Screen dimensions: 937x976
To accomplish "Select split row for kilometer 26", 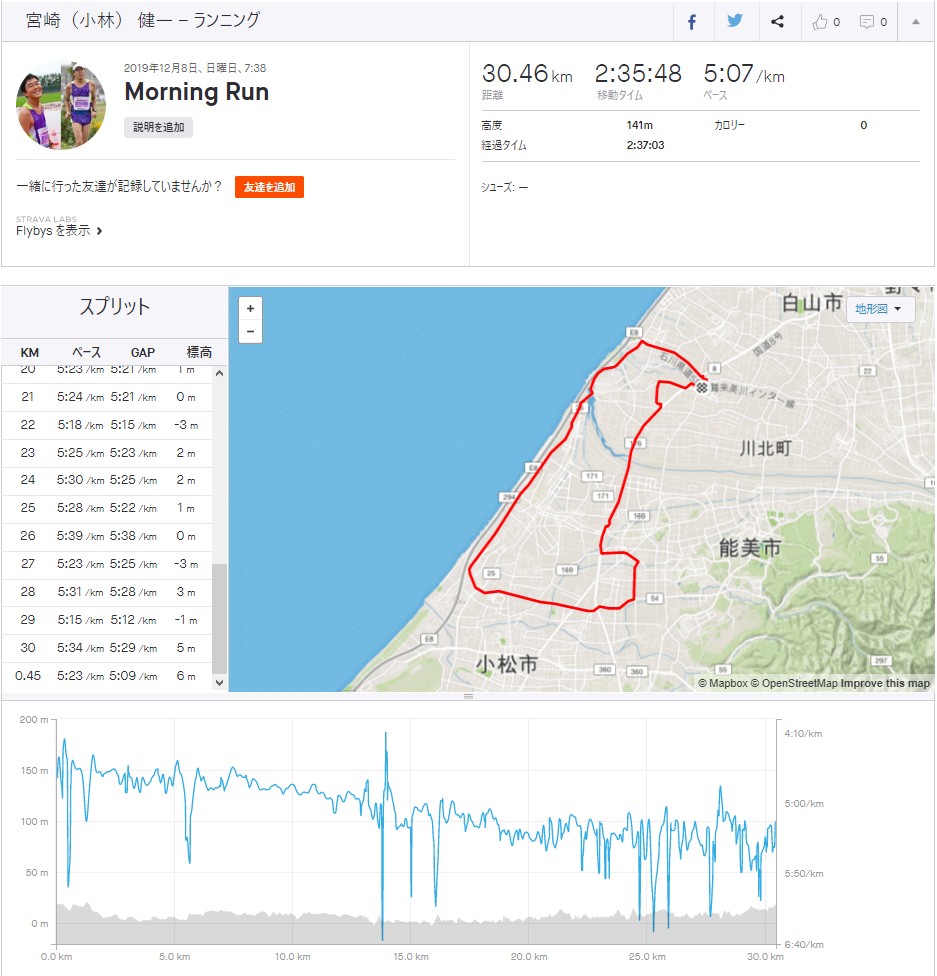I will (107, 535).
